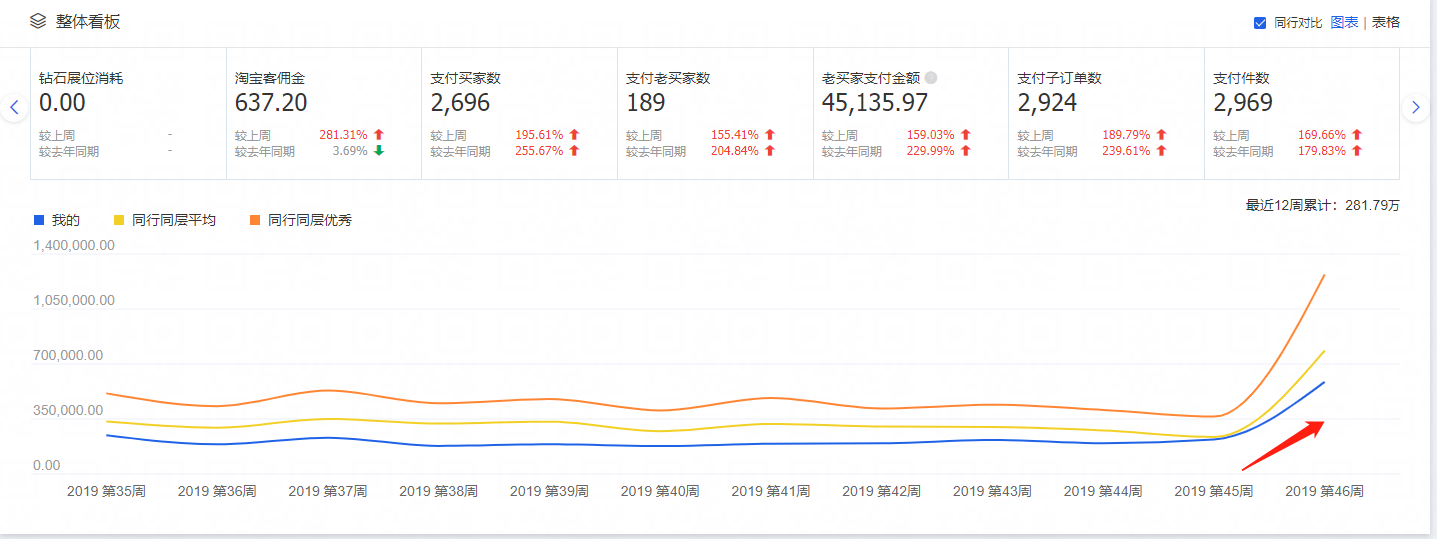Switch to 表格 view
Screen dimensions: 1437x539
tap(1386, 22)
